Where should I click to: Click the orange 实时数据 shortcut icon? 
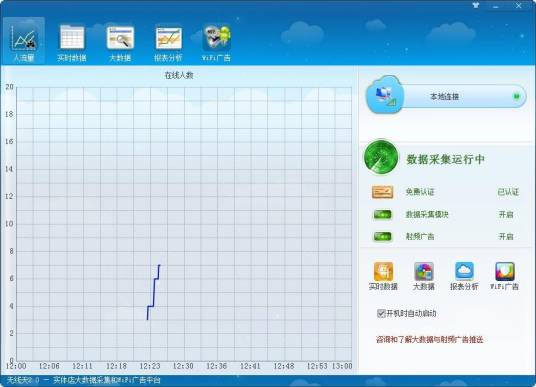click(383, 271)
